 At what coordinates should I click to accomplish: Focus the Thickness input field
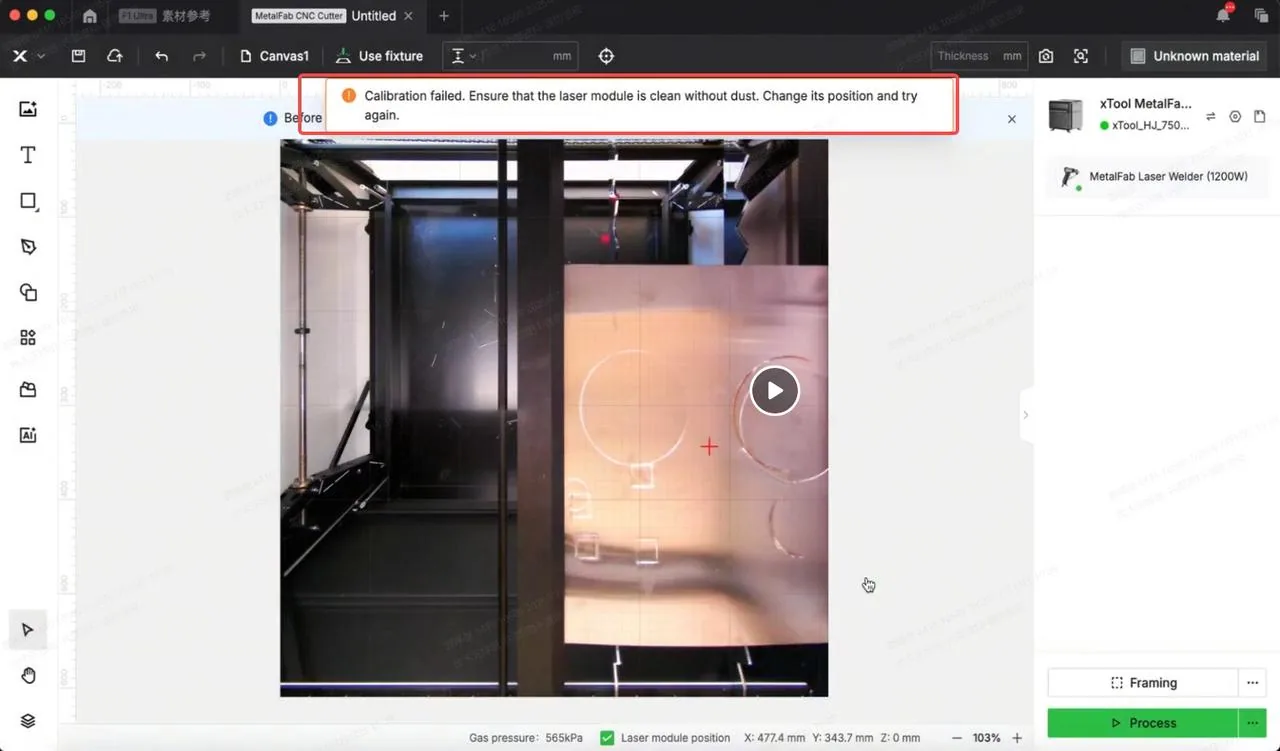pos(979,56)
